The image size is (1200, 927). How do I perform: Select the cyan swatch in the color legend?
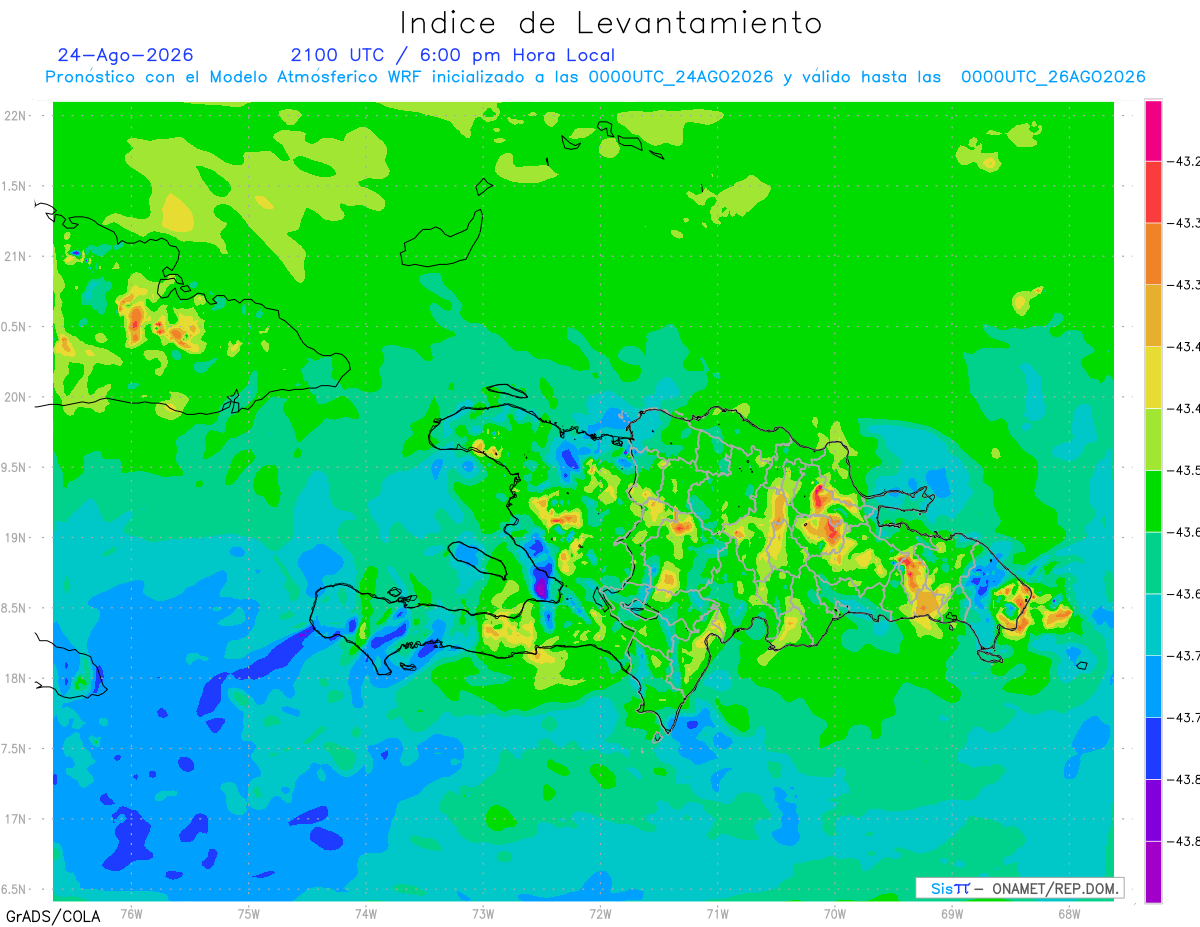point(1153,624)
